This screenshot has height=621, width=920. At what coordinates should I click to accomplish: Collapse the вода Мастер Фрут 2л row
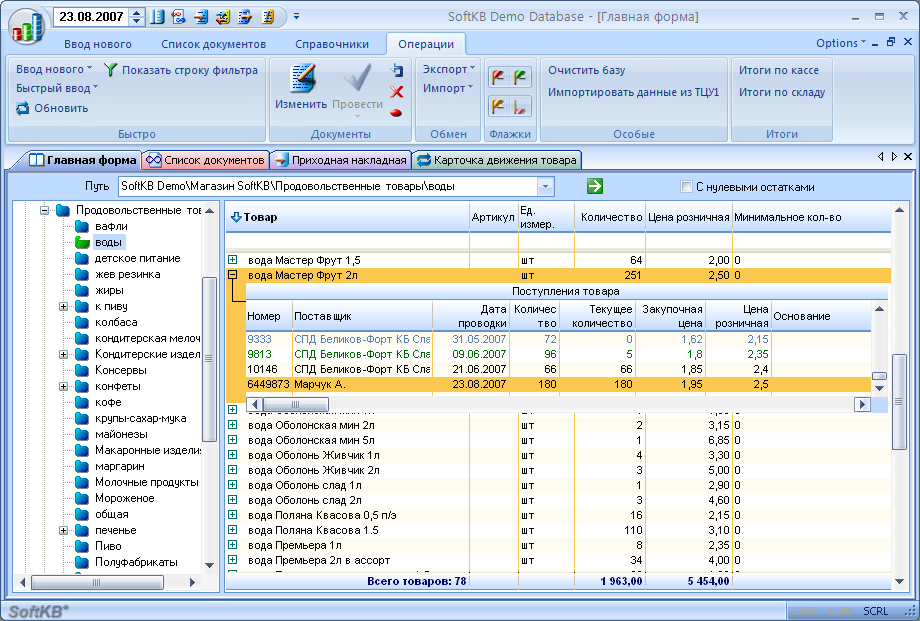pos(233,274)
